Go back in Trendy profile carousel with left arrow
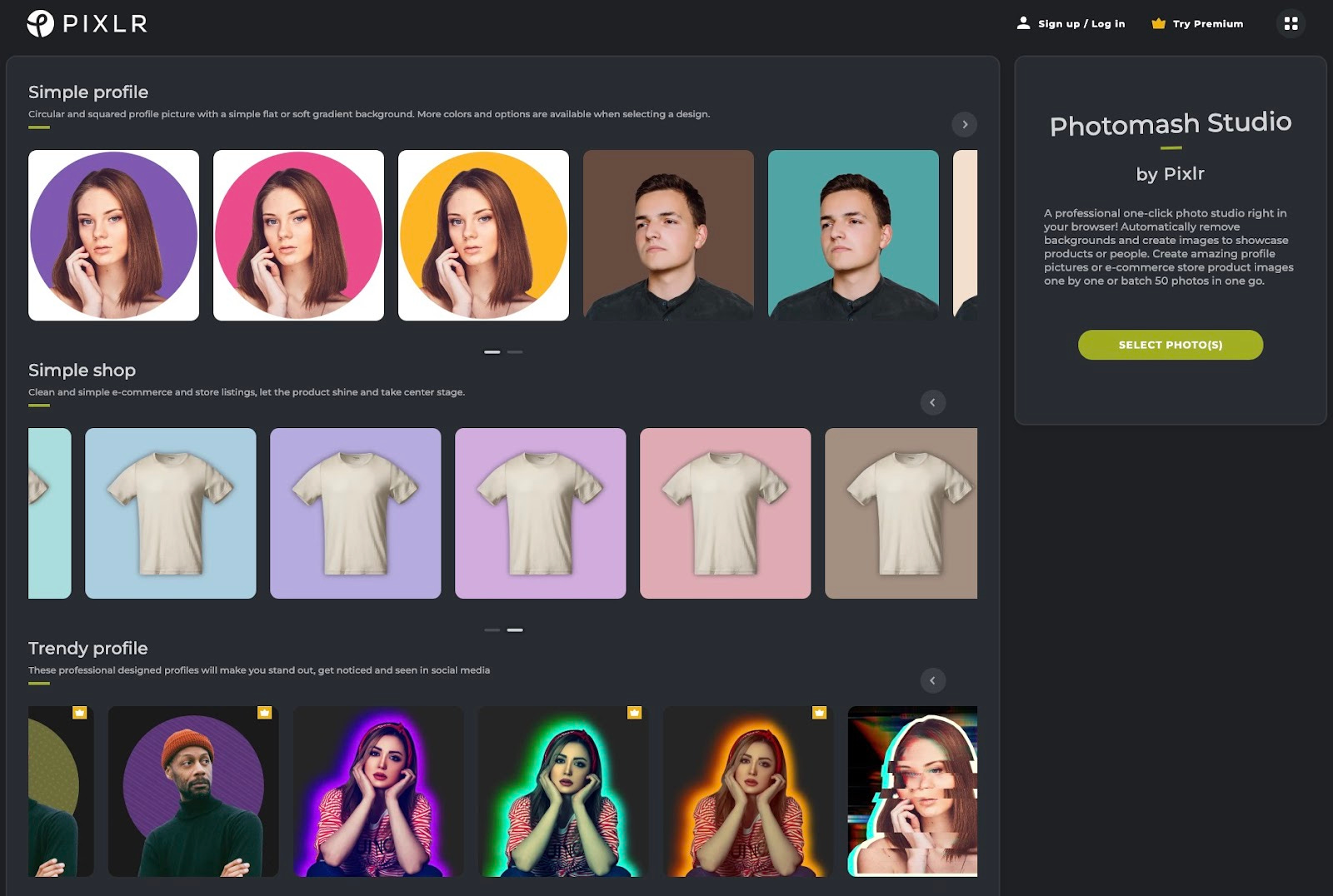Viewport: 1333px width, 896px height. (932, 680)
